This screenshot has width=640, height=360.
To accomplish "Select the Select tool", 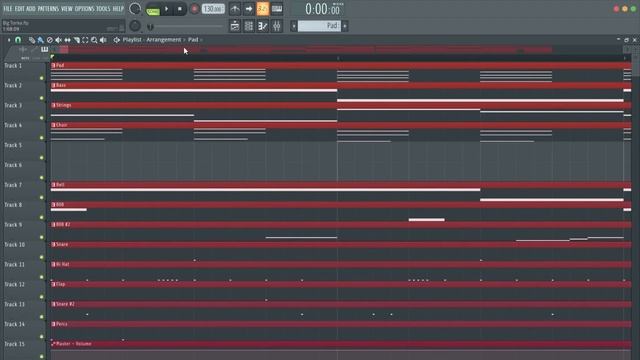I will point(85,40).
